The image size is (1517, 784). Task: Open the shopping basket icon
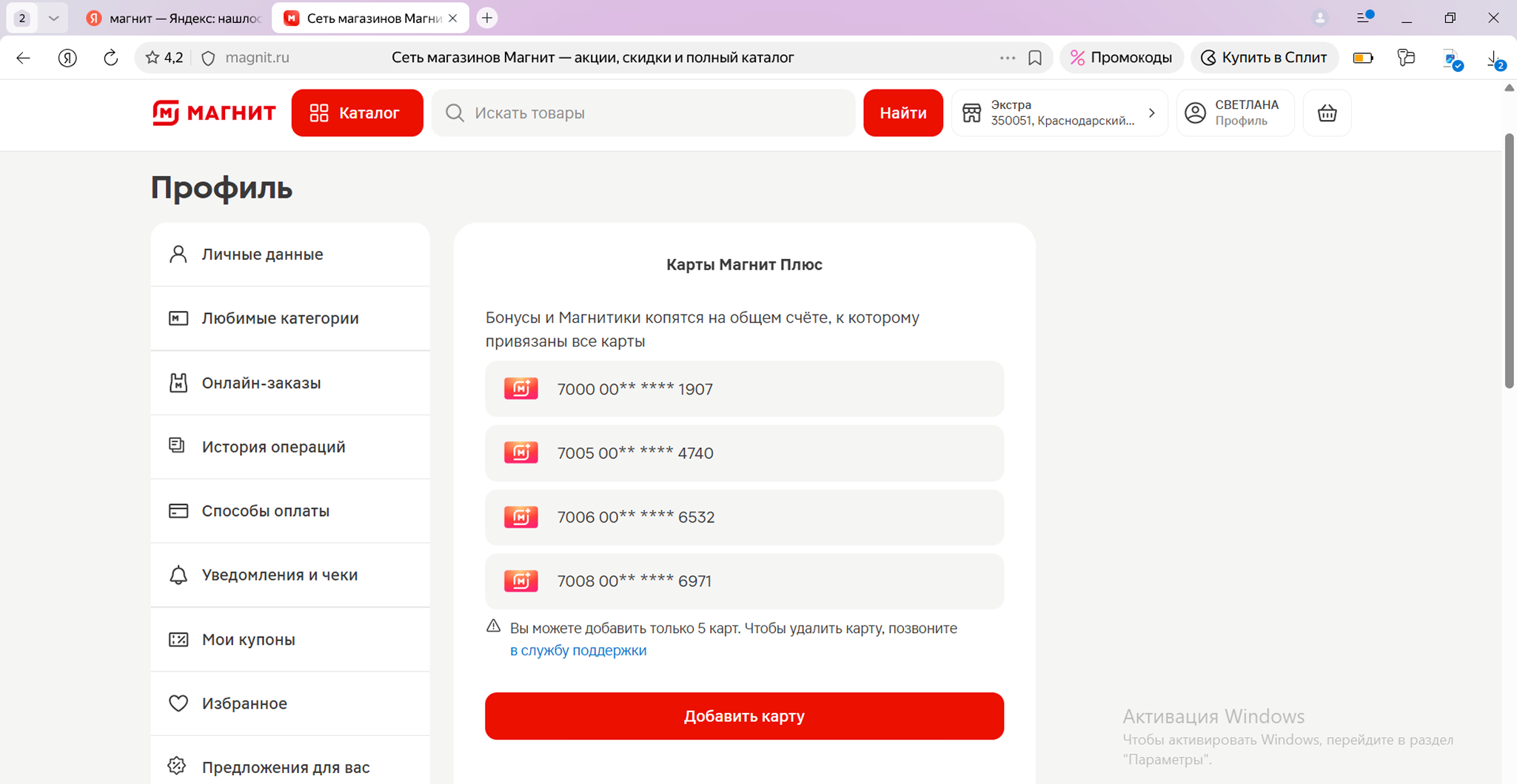(1327, 113)
